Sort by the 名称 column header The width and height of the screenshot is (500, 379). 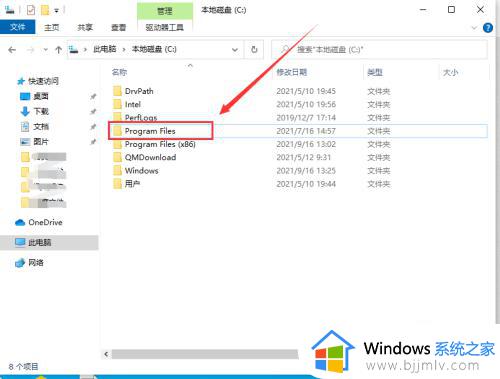point(119,72)
